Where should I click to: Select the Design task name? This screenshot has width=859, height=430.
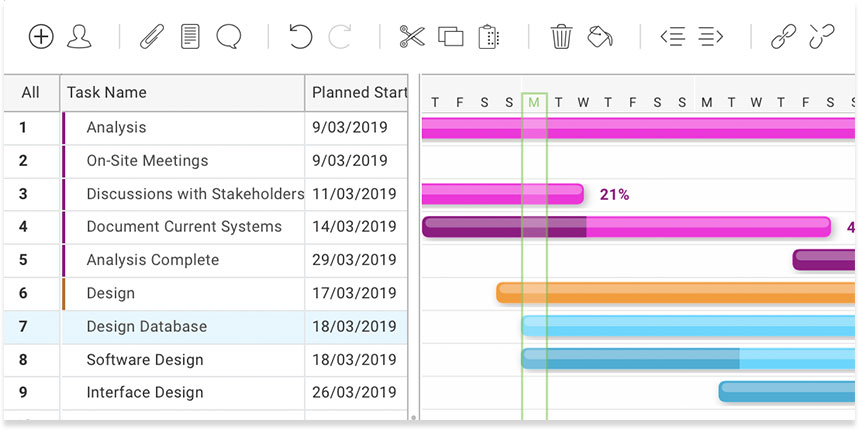coord(111,294)
